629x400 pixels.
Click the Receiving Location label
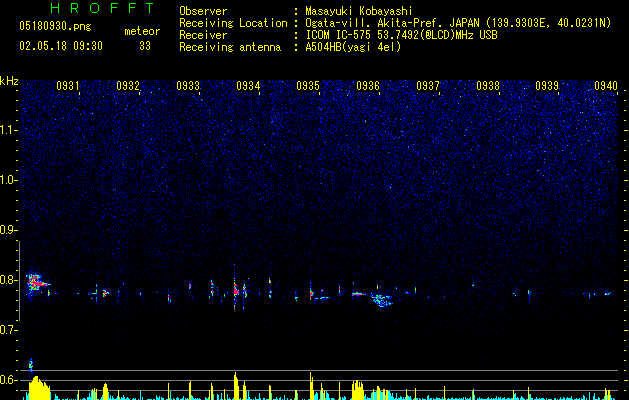[x=233, y=23]
